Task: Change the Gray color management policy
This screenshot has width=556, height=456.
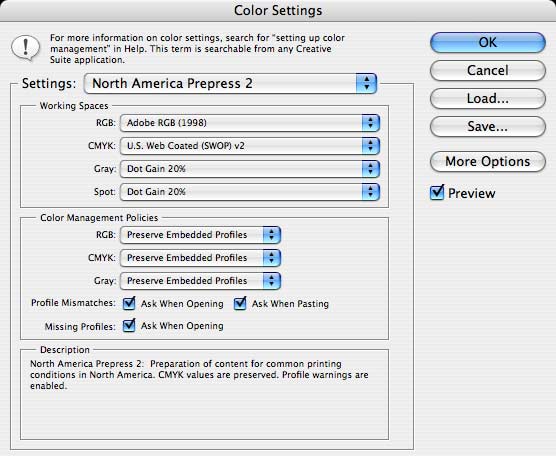Action: (x=200, y=281)
